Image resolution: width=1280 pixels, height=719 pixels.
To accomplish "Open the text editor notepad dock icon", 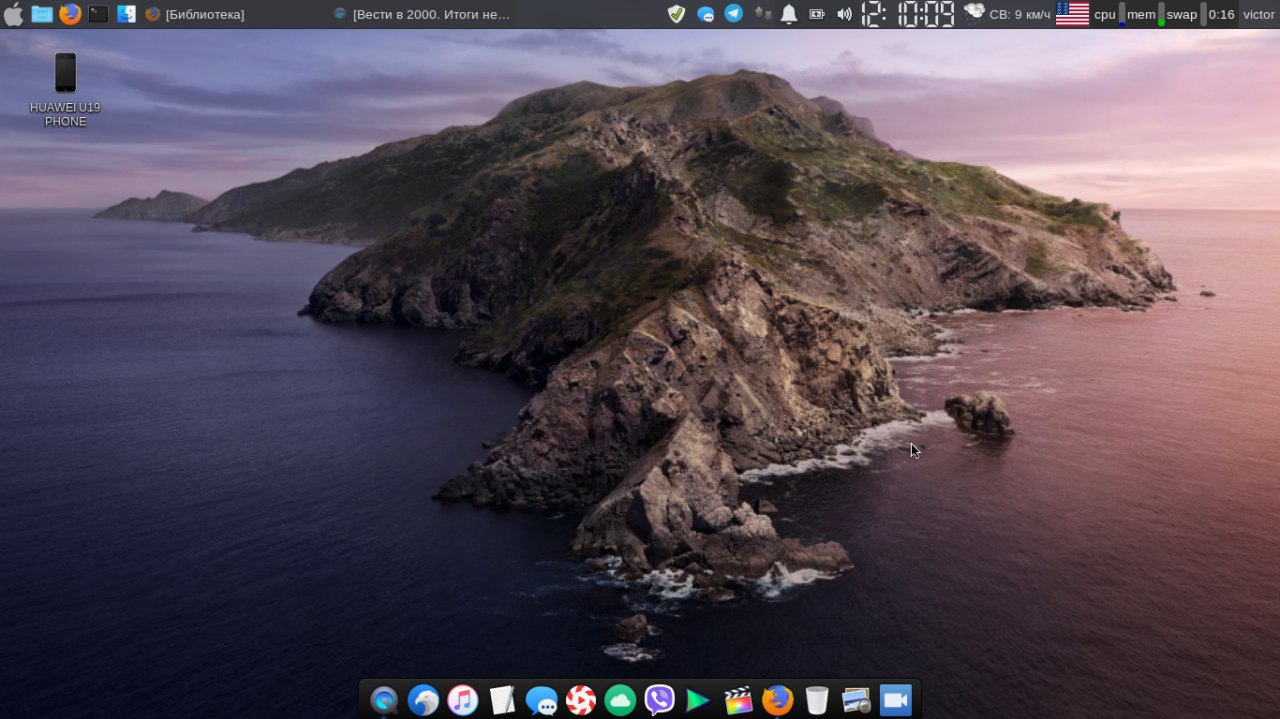I will click(502, 700).
